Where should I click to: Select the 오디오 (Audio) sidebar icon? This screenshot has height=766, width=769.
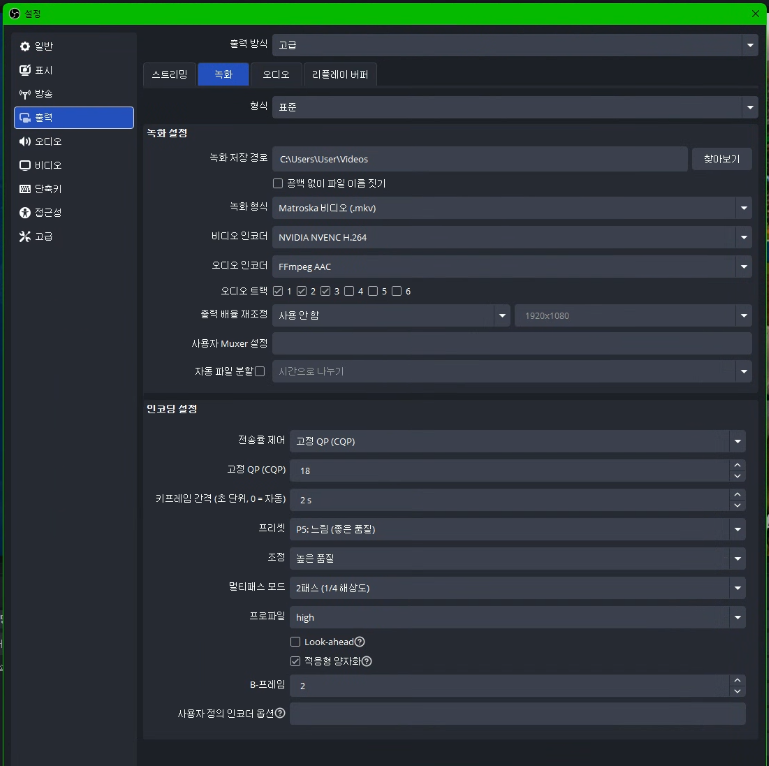coord(26,142)
